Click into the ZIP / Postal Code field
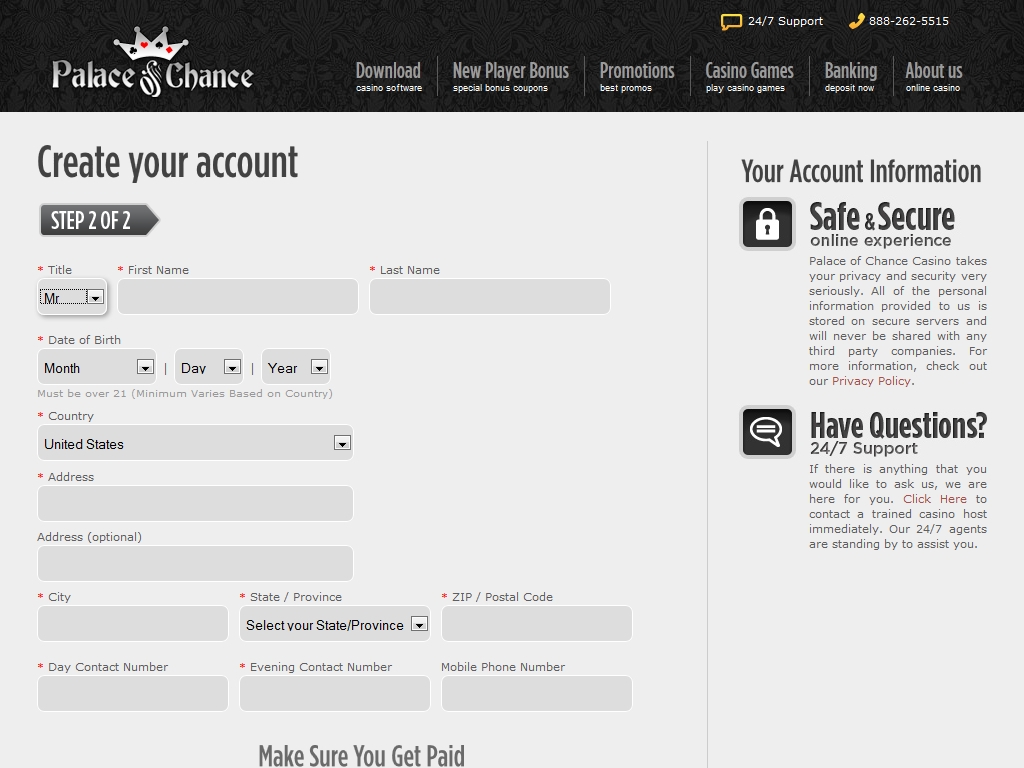Image resolution: width=1024 pixels, height=768 pixels. pos(536,624)
